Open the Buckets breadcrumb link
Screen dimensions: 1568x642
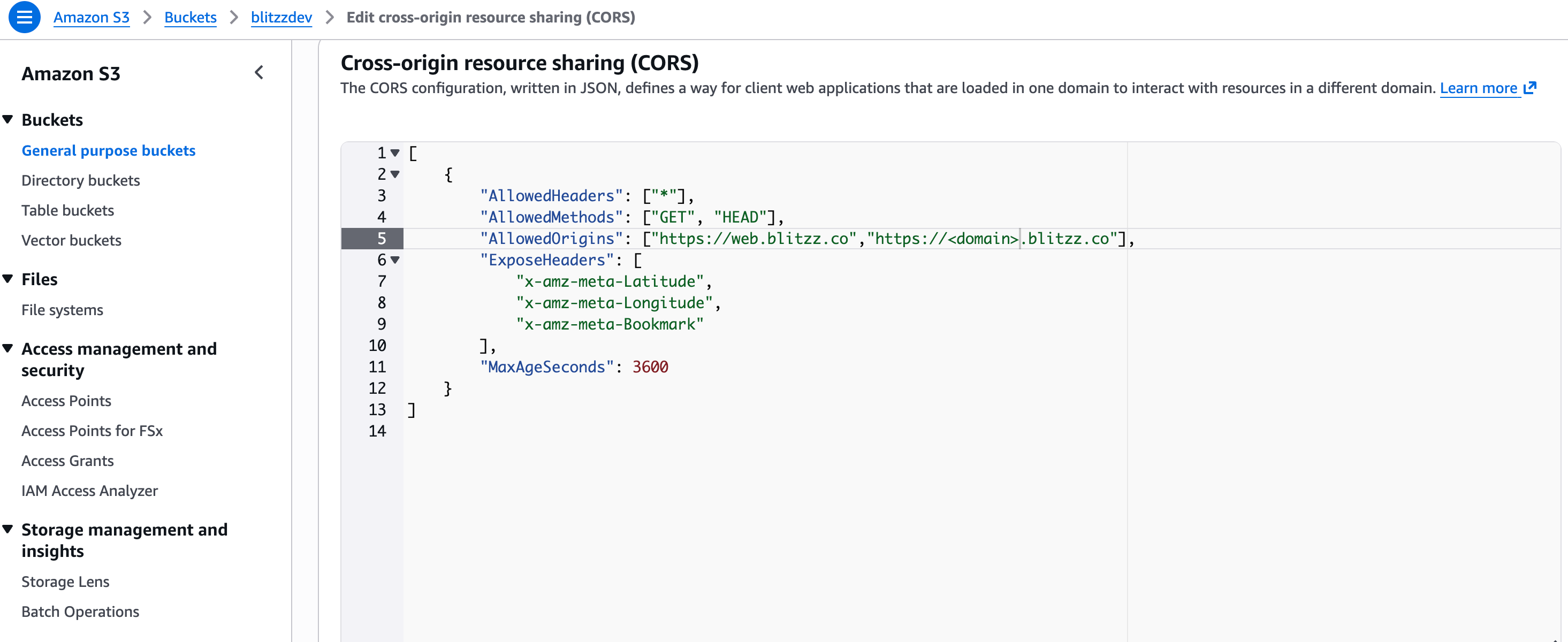[x=191, y=17]
